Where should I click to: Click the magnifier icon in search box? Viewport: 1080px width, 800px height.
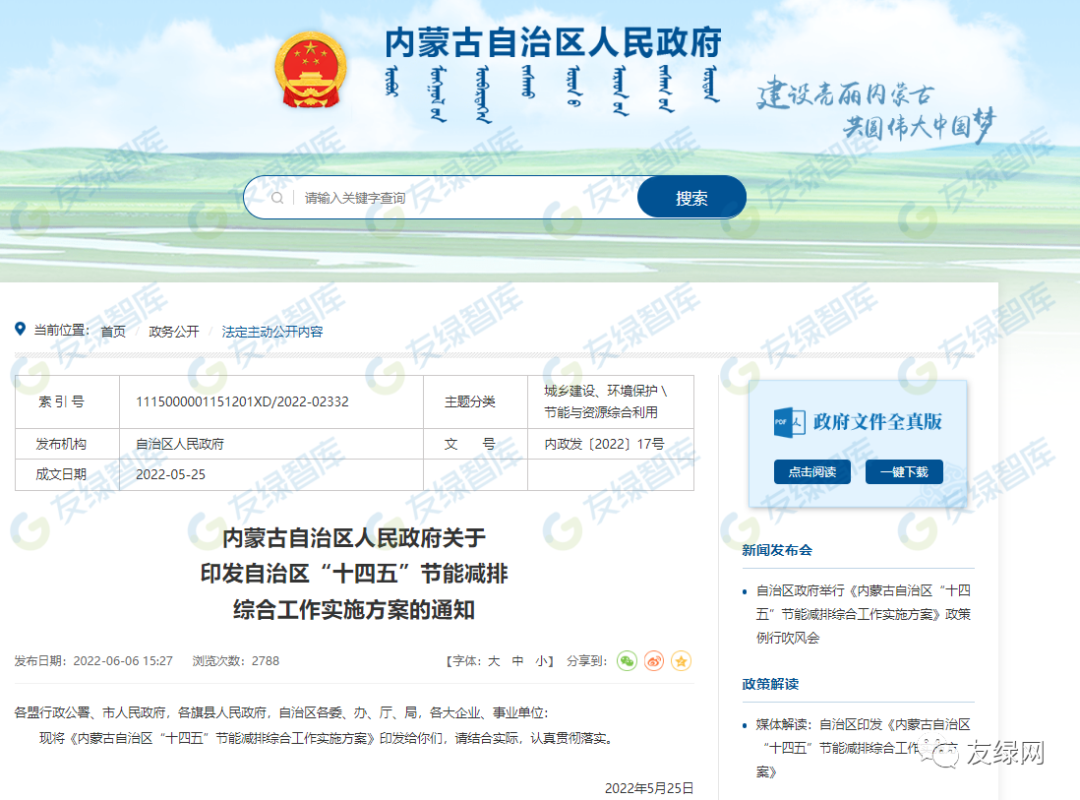(277, 198)
